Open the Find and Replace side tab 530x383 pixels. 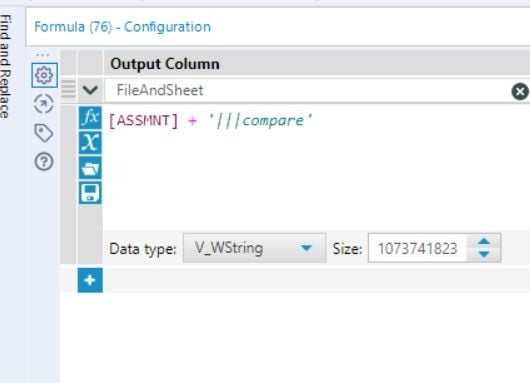coord(5,67)
